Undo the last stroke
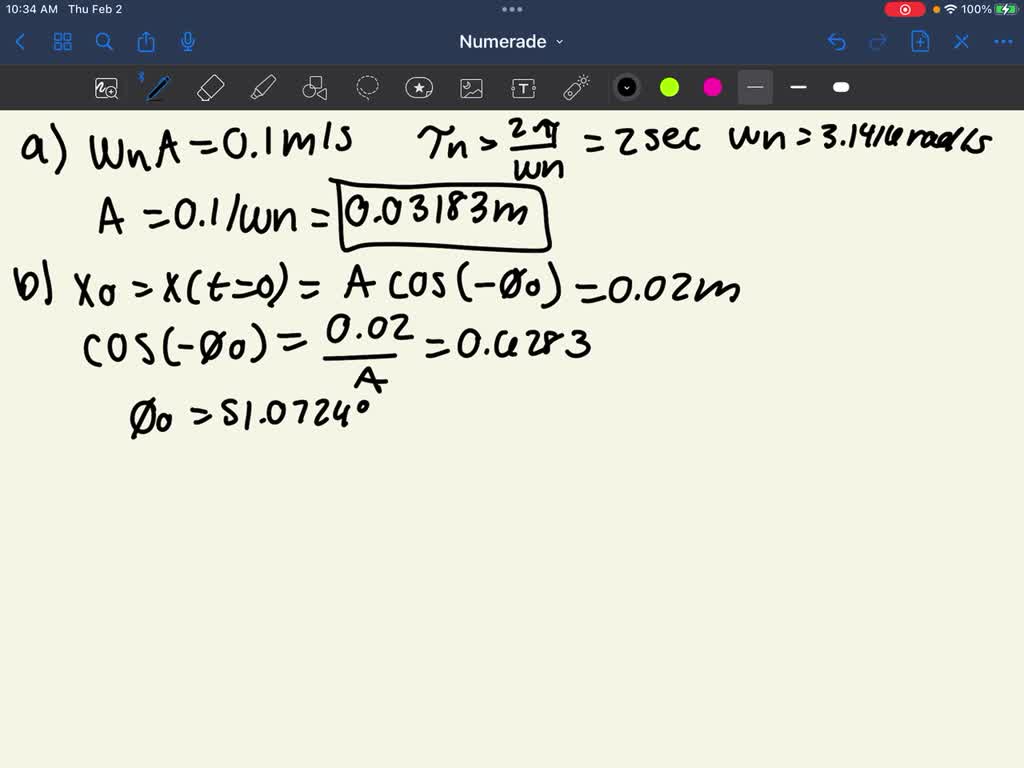1024x768 pixels. [x=838, y=42]
